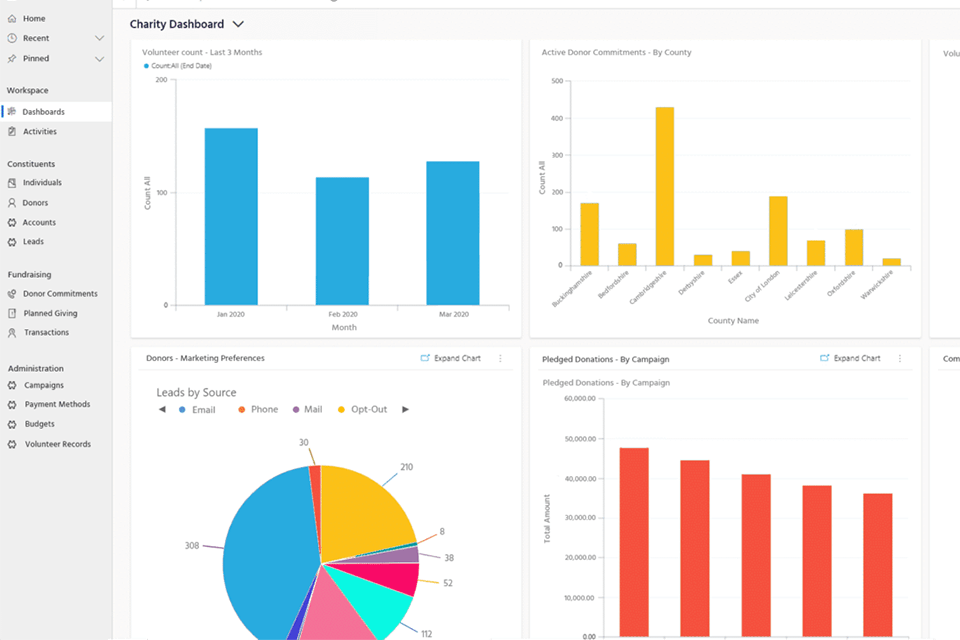Image resolution: width=960 pixels, height=640 pixels.
Task: Click the Donor Commitments icon
Action: click(x=12, y=294)
